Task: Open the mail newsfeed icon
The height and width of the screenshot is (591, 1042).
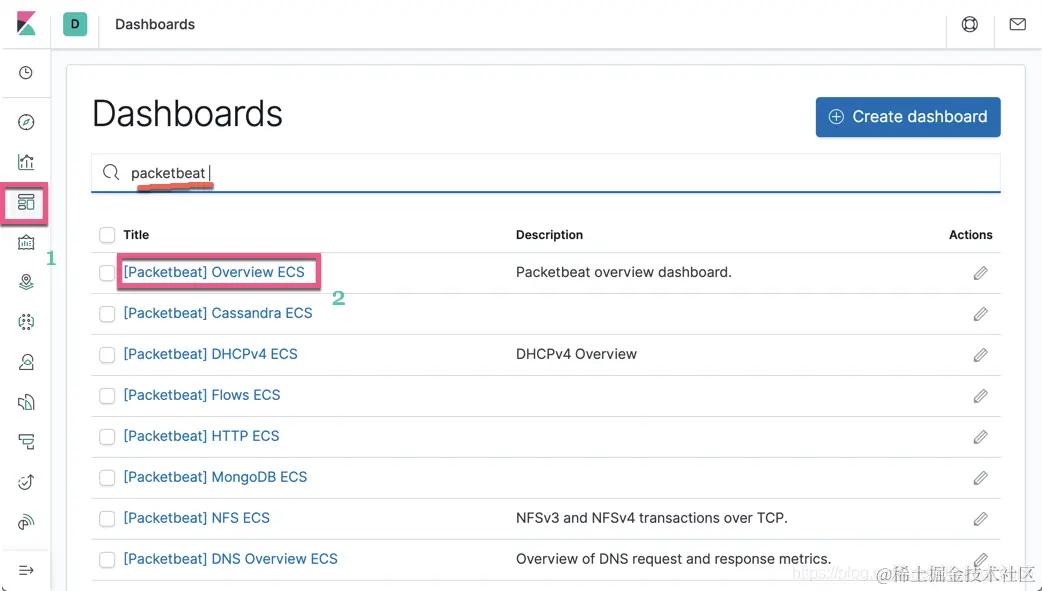Action: point(1017,24)
